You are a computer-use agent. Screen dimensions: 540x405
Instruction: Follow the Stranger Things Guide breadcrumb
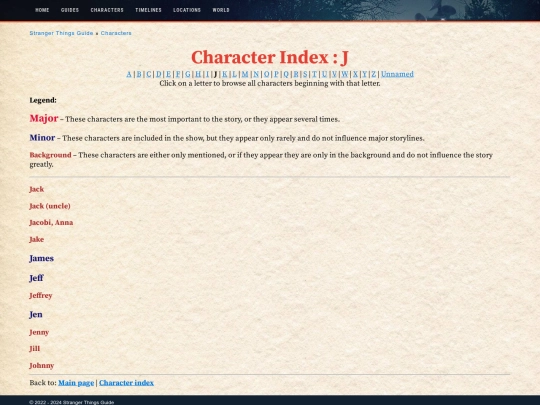point(61,33)
